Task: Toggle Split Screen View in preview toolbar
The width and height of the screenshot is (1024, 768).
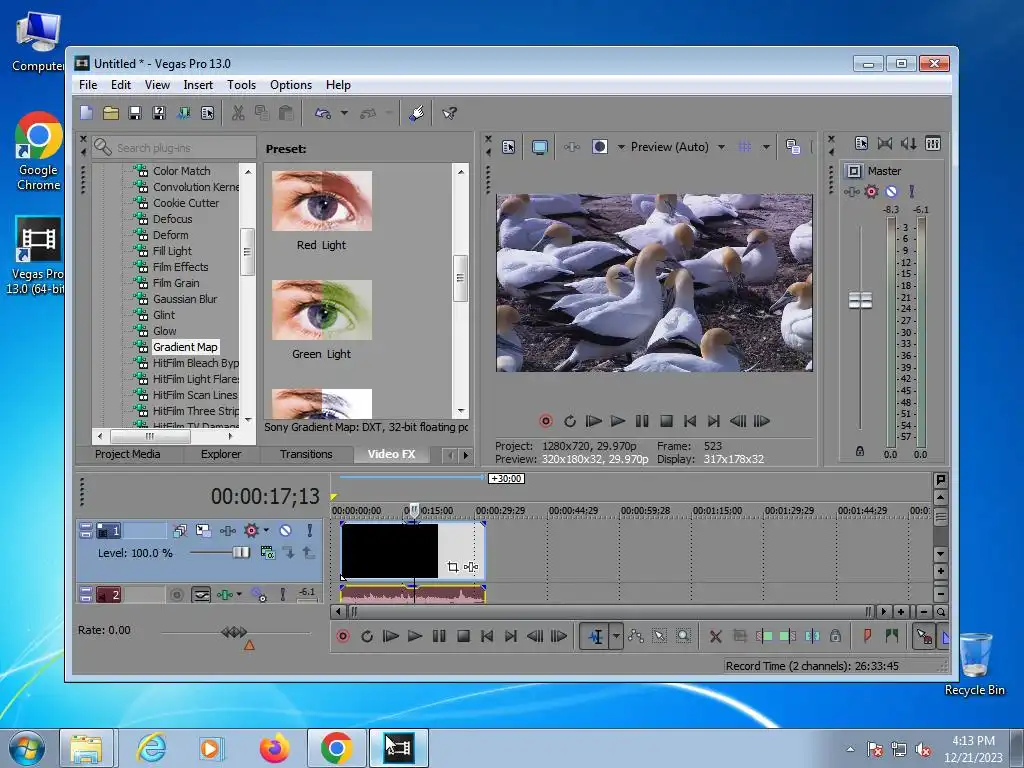Action: pos(600,147)
